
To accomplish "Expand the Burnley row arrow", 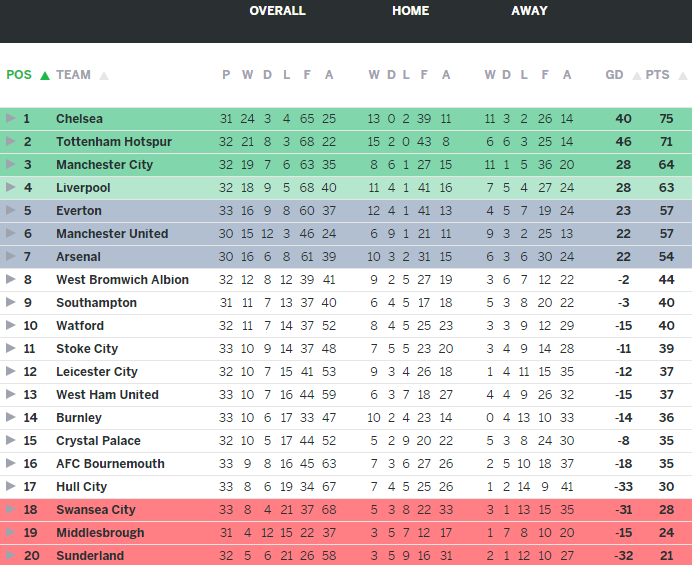I will click(x=10, y=418).
